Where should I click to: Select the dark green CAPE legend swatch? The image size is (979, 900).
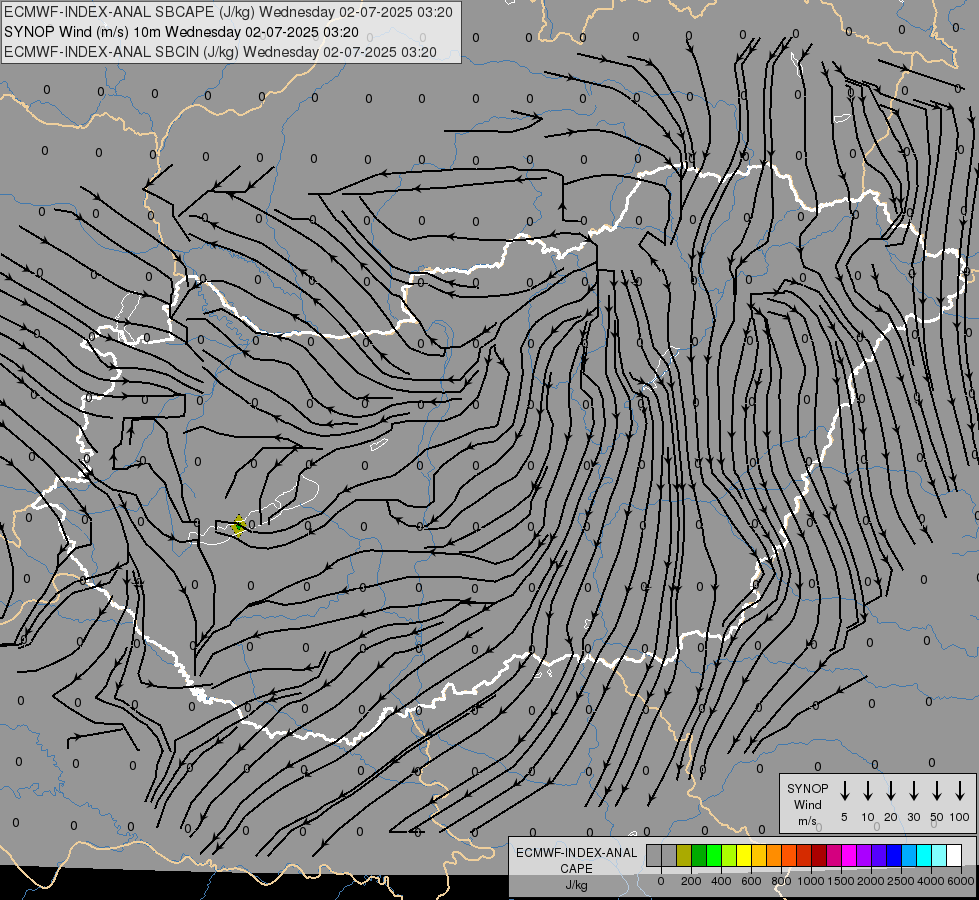699,855
